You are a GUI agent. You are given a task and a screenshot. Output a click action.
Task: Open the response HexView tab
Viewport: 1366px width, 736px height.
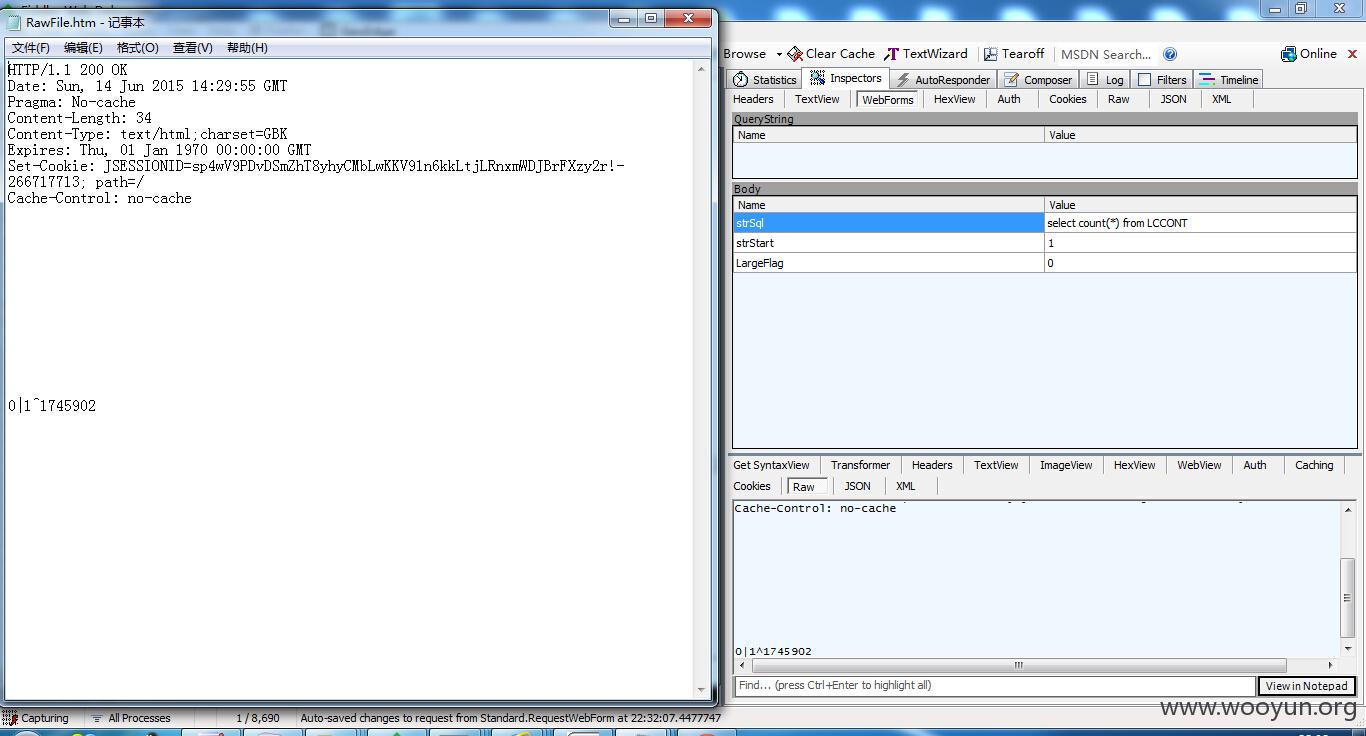pos(1134,465)
